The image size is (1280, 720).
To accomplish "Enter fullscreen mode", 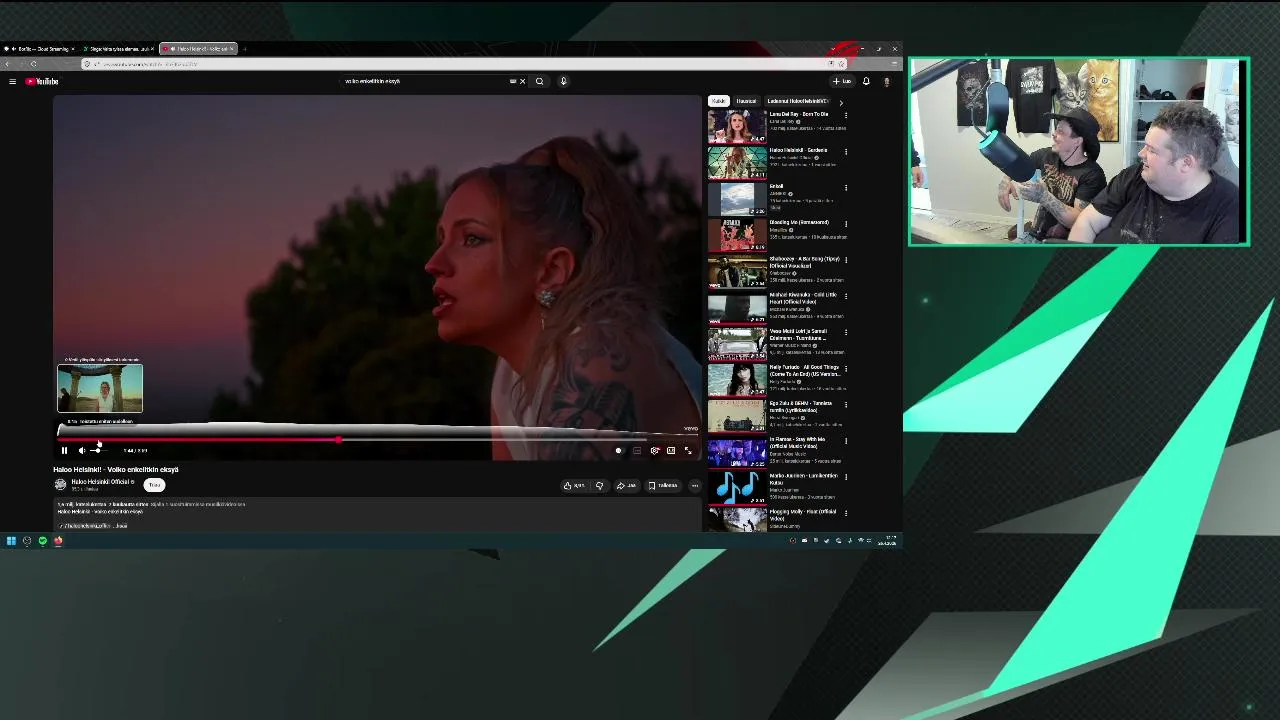I will click(688, 450).
